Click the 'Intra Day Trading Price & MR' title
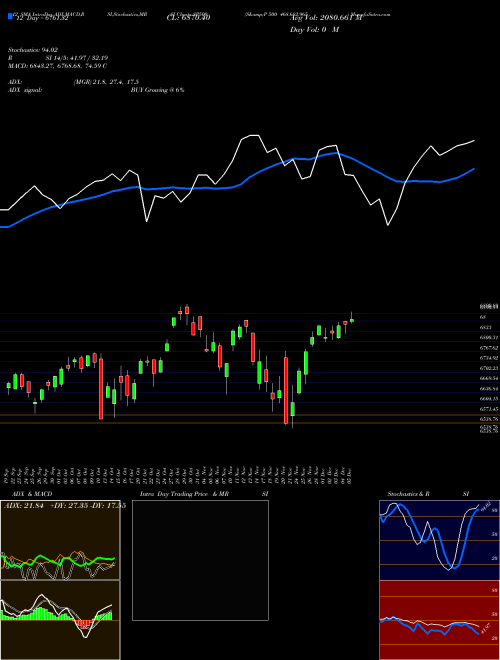This screenshot has height=660, width=500. tap(184, 494)
